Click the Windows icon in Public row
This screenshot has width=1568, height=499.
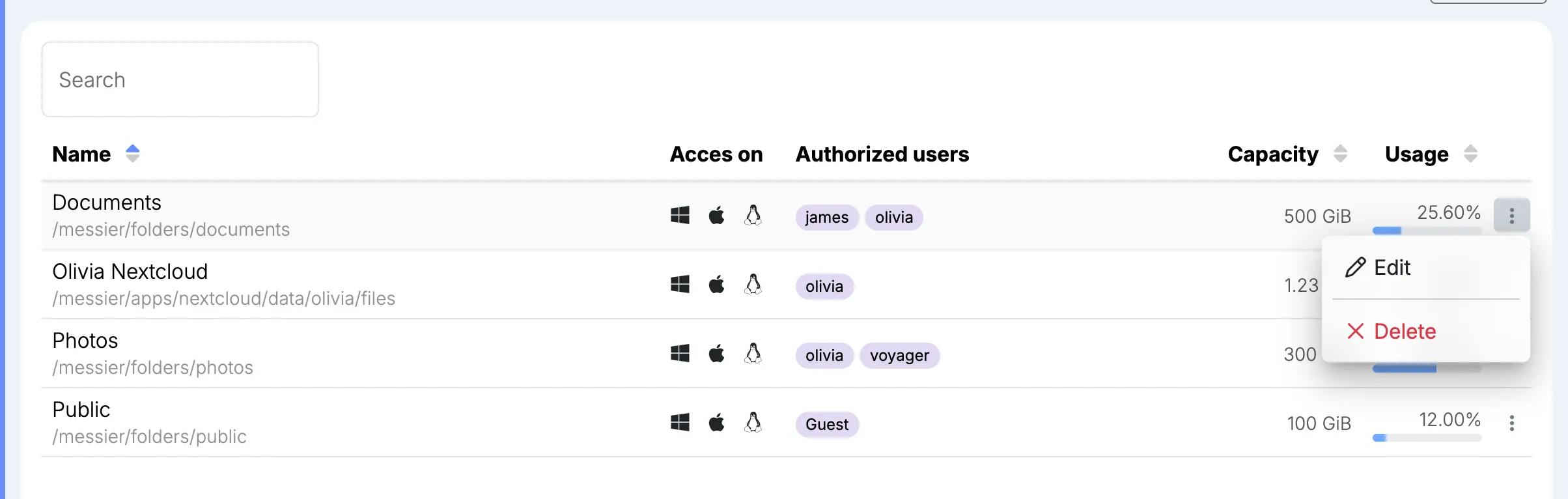click(680, 423)
